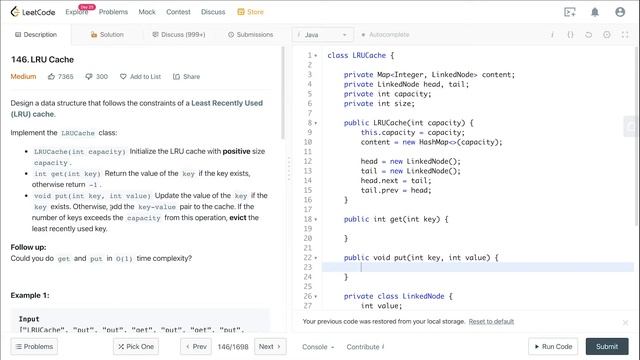Image resolution: width=640 pixels, height=360 pixels.
Task: Click the description panel scrollbar
Action: [283, 93]
